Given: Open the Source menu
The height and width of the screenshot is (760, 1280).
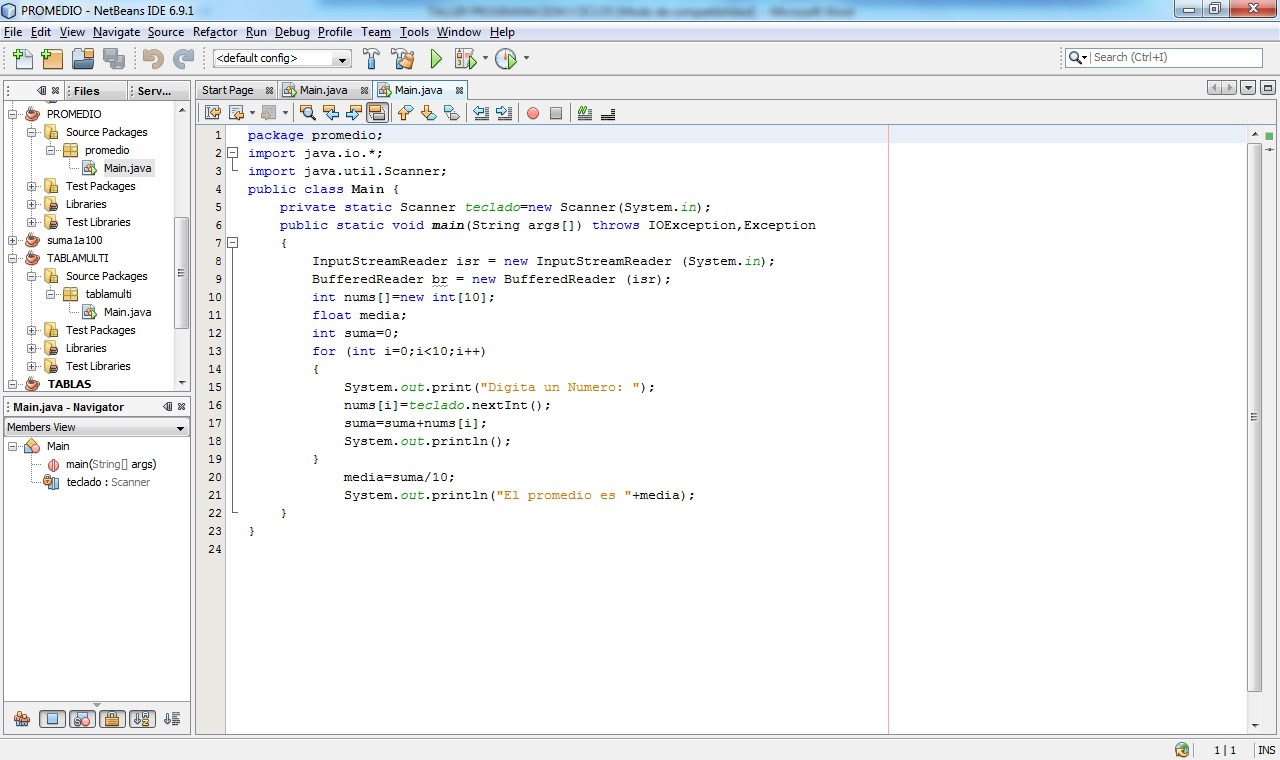Looking at the screenshot, I should (x=166, y=31).
